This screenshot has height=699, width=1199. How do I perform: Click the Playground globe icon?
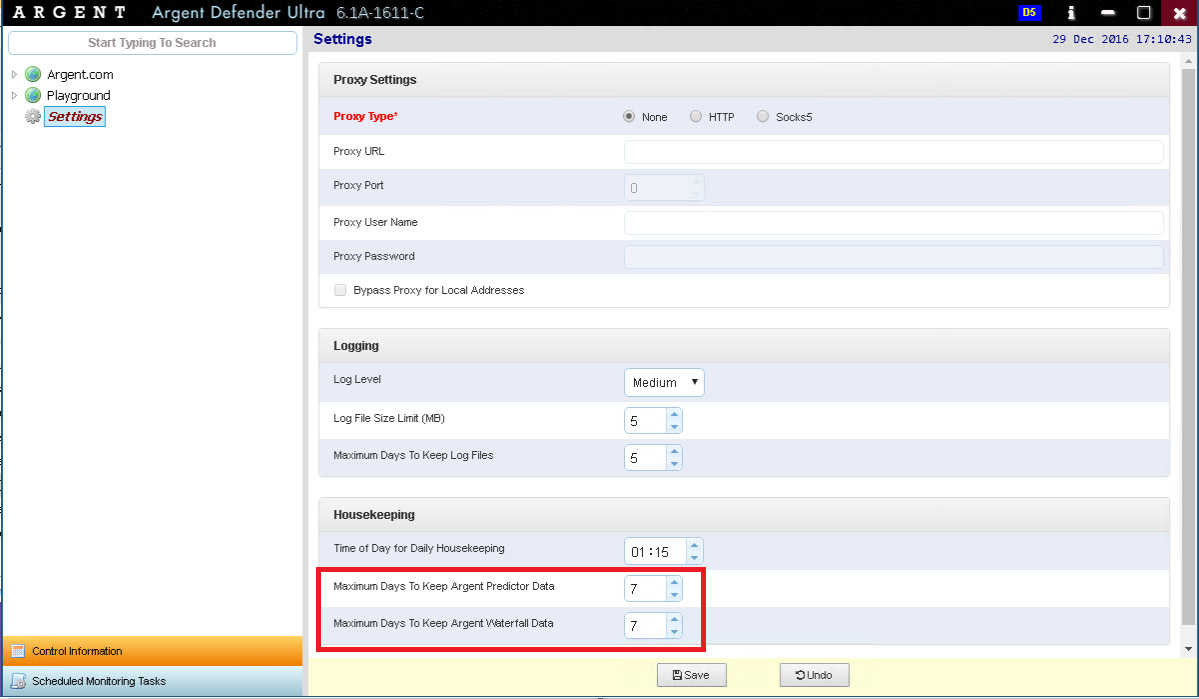33,95
